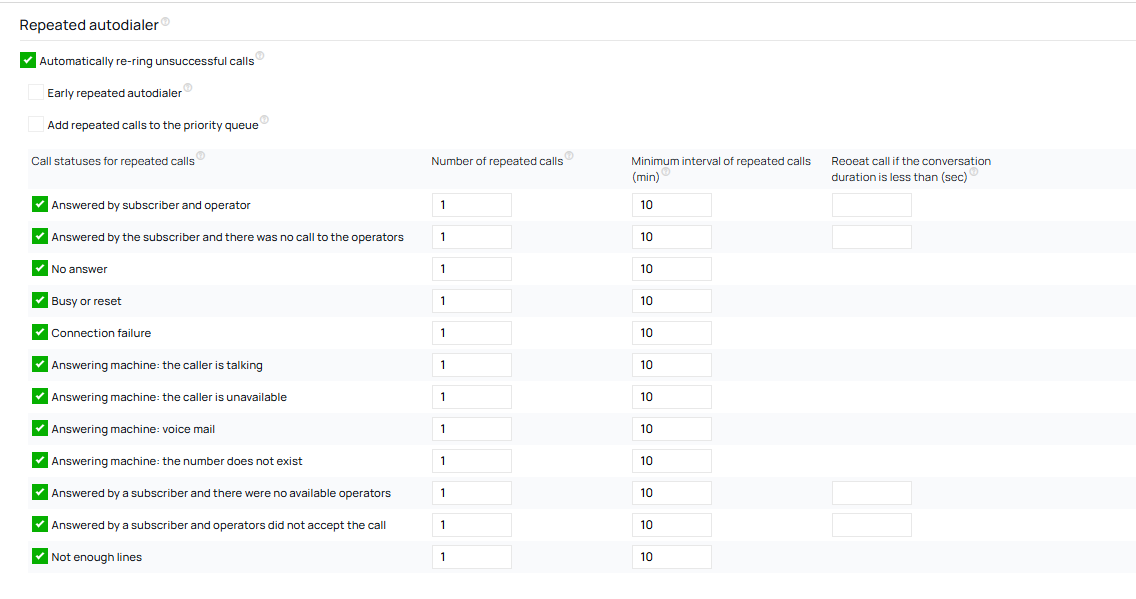Click help icon next to Early repeated autodialer
The width and height of the screenshot is (1136, 599).
[x=188, y=89]
